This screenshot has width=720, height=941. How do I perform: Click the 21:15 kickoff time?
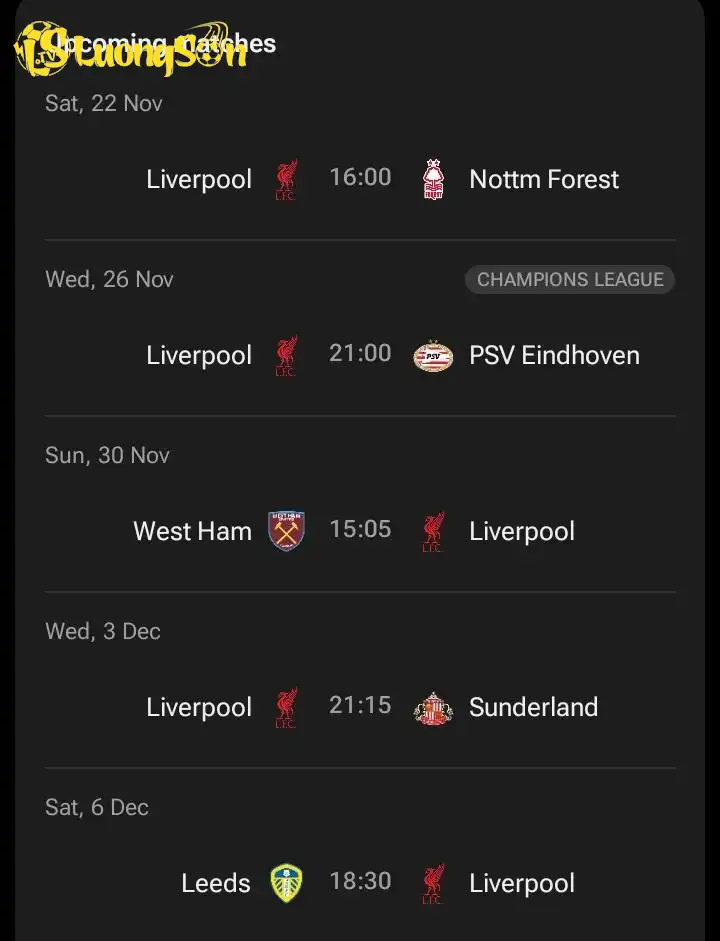click(x=360, y=705)
